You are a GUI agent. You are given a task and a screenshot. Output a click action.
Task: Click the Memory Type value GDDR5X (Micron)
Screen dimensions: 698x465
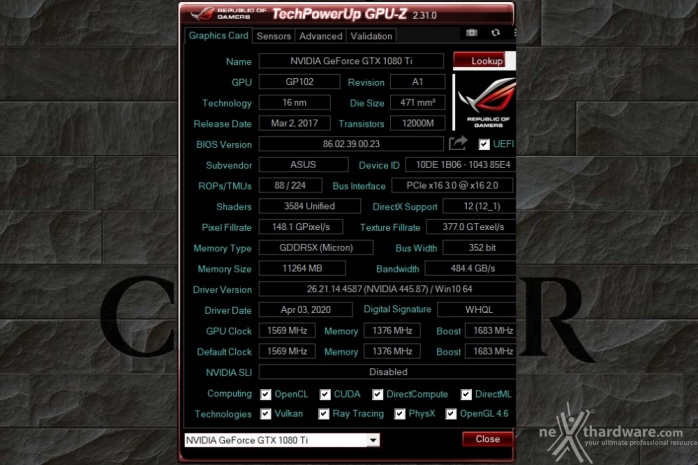pos(316,247)
